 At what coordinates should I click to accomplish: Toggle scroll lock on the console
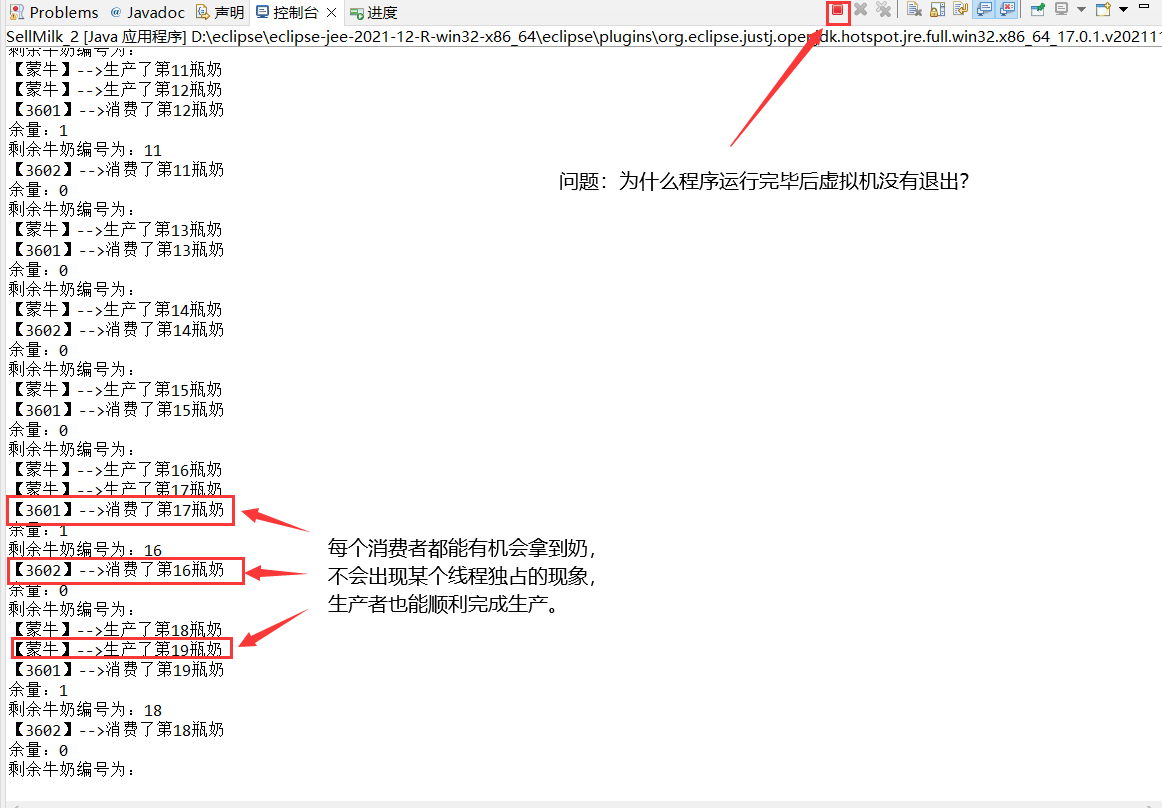coord(937,10)
